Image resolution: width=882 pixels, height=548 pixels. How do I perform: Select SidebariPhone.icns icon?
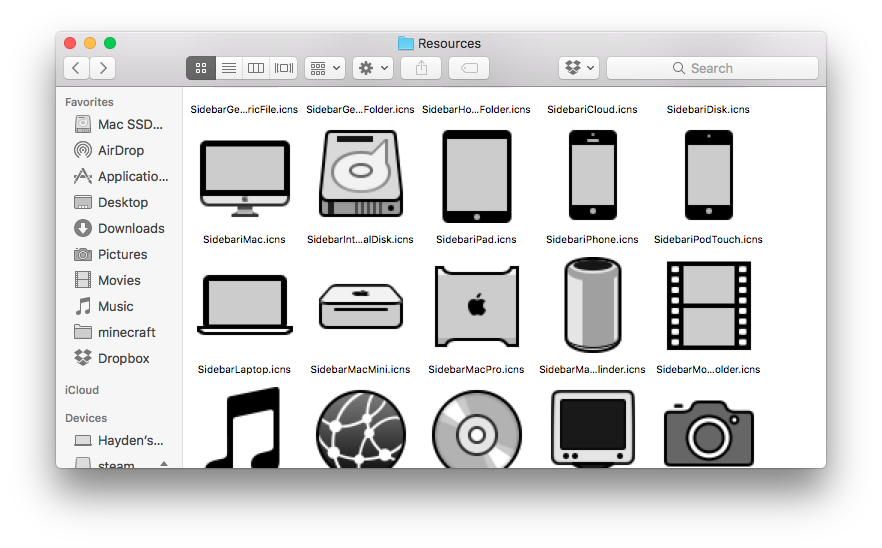point(593,175)
